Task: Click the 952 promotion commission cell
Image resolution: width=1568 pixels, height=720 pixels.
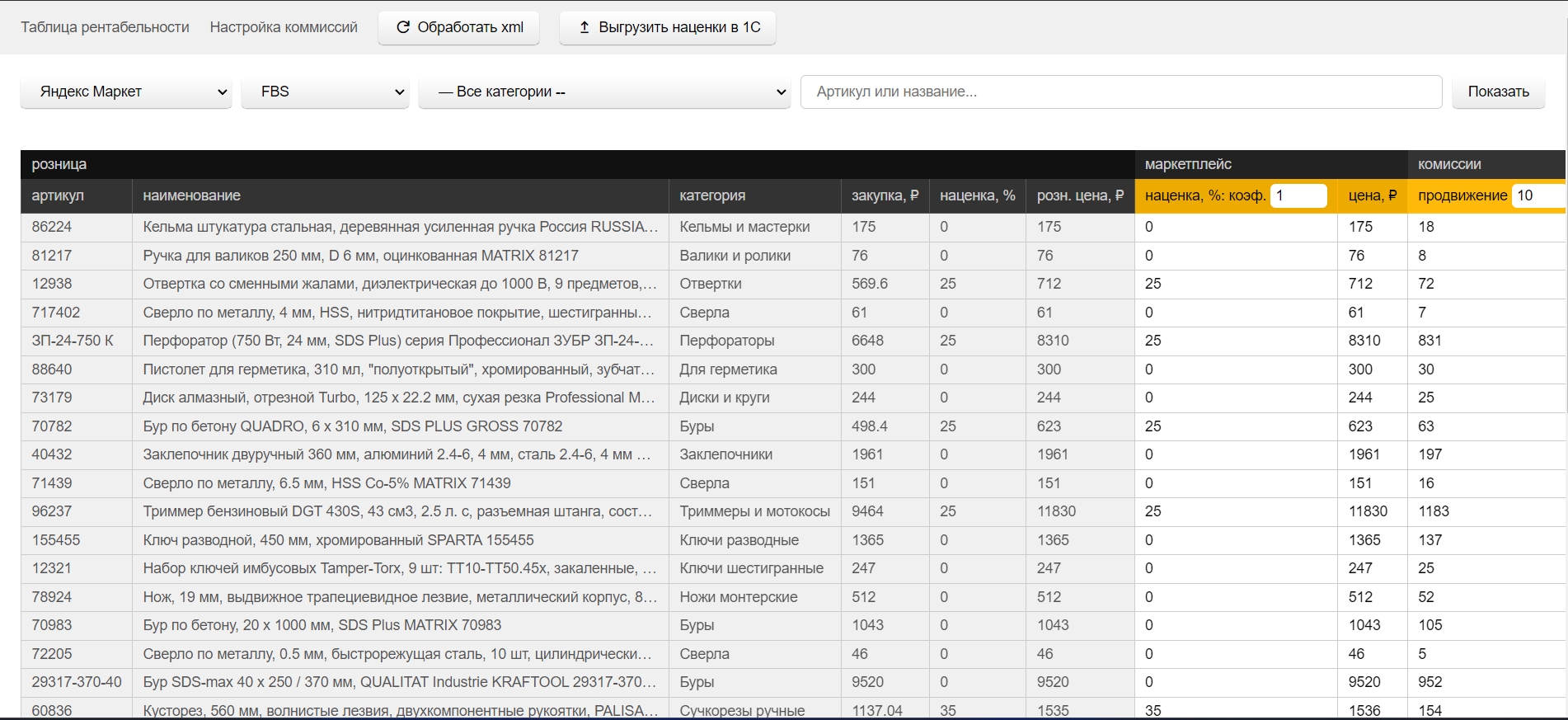Action: 1486,682
